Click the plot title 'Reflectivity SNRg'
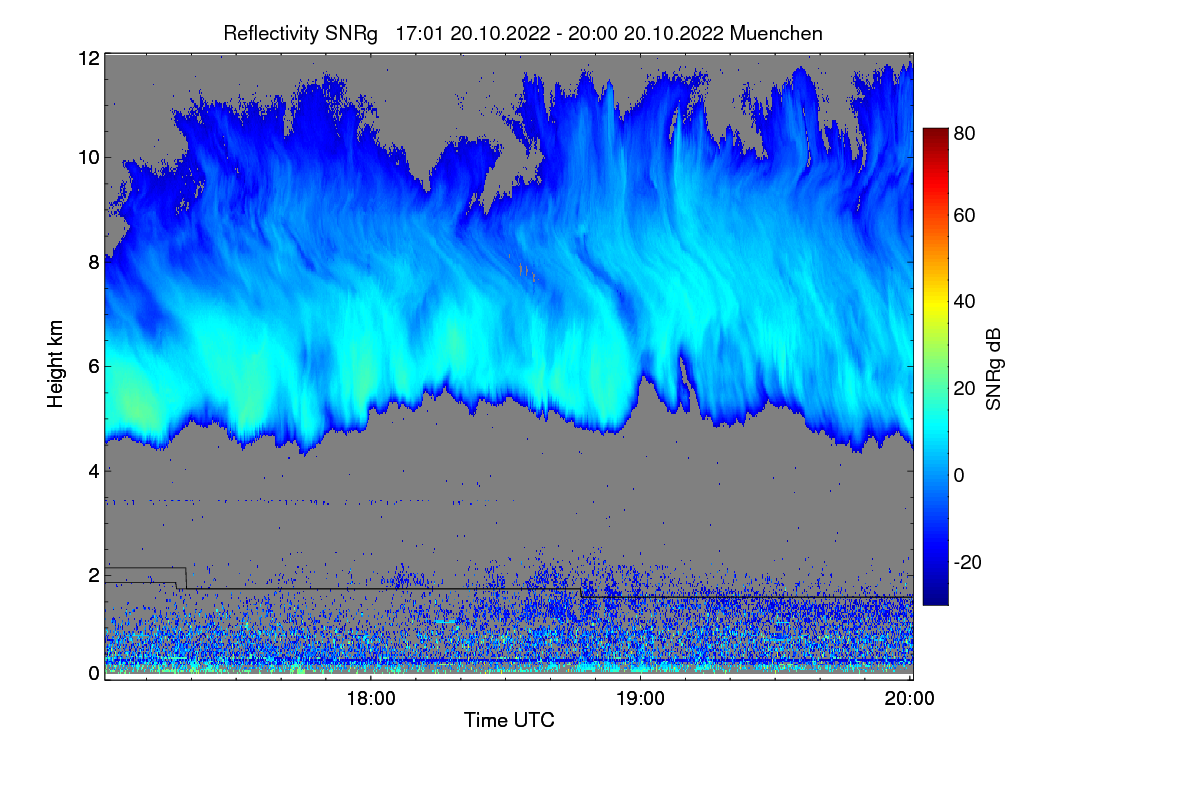Viewport: 1200px width, 800px height. (301, 33)
